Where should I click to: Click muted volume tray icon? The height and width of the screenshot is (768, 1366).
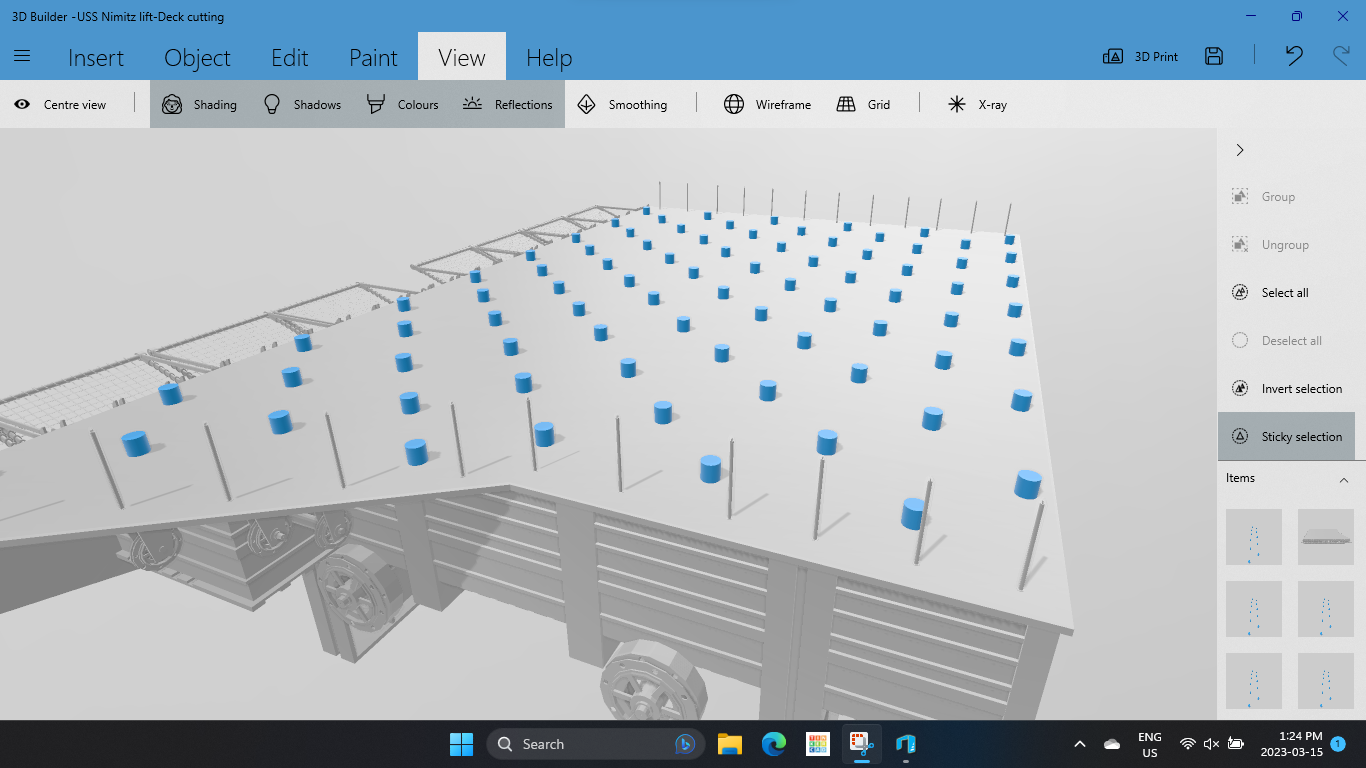tap(1212, 744)
